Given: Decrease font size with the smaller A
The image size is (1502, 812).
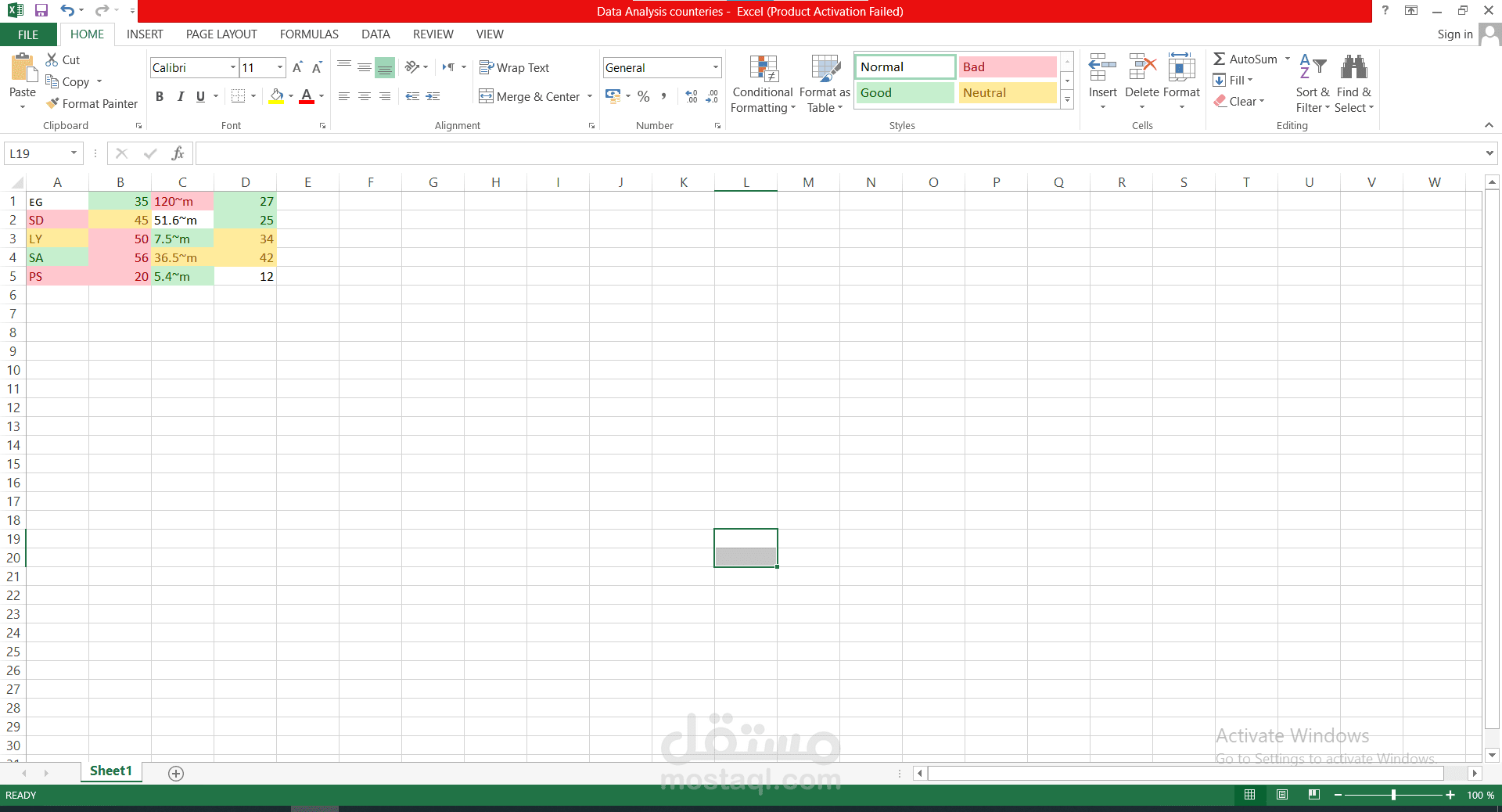Looking at the screenshot, I should [317, 68].
